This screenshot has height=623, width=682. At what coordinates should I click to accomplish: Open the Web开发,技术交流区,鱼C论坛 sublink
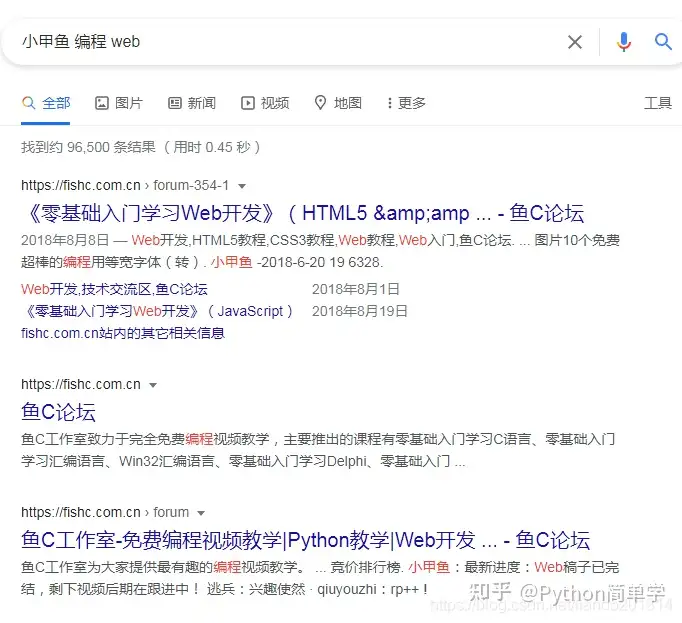point(114,289)
